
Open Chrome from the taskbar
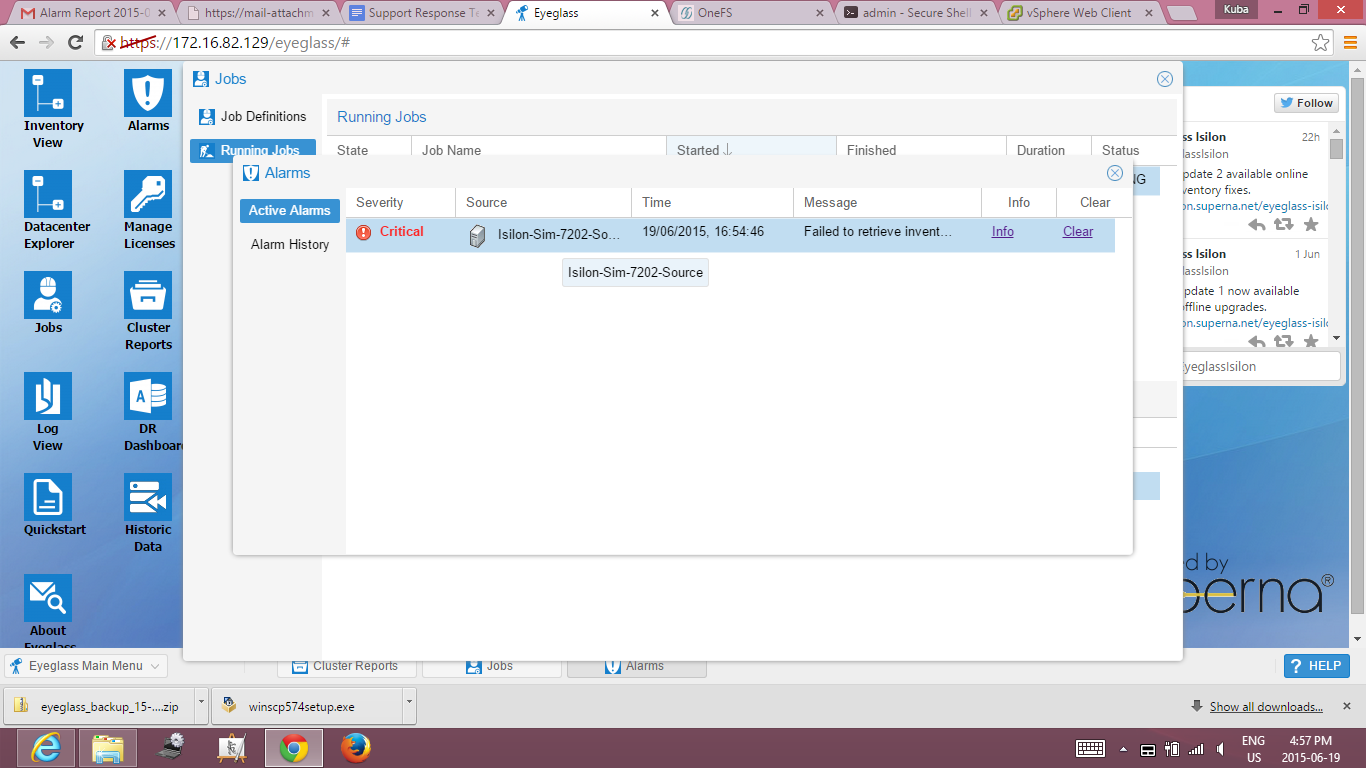pyautogui.click(x=293, y=748)
